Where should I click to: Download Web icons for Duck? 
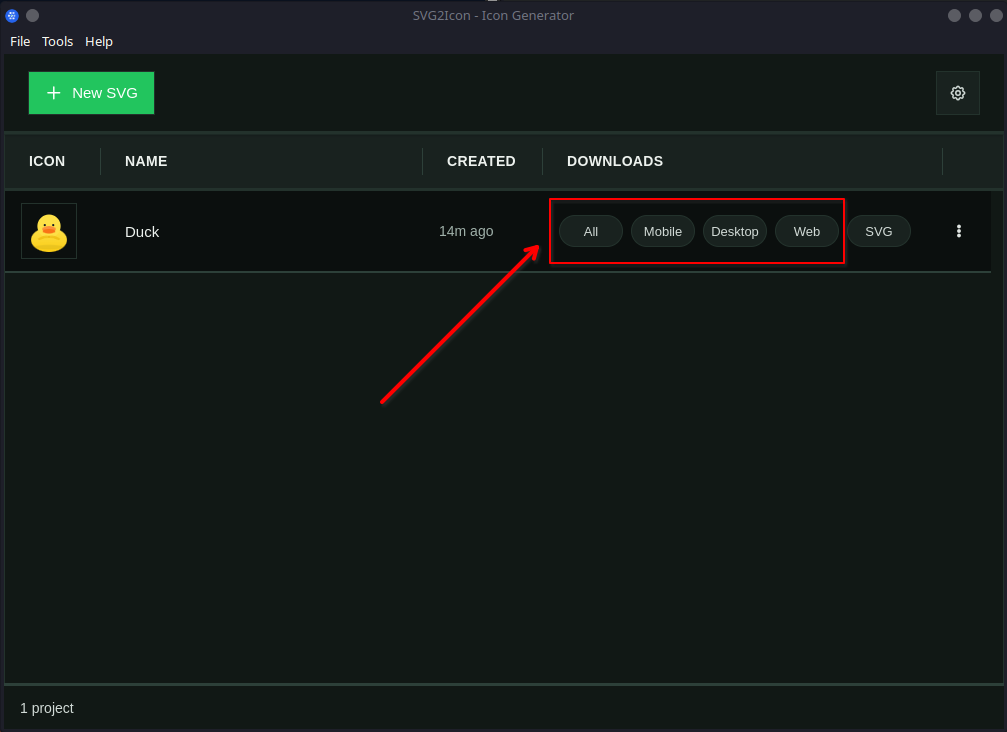click(806, 231)
